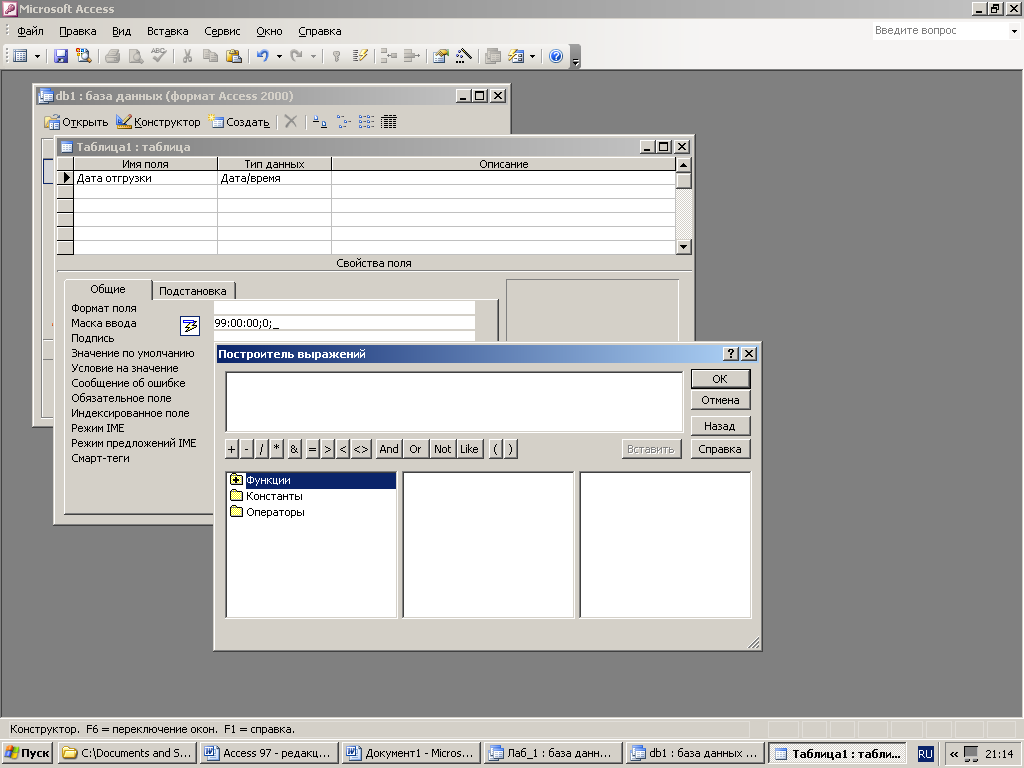
Task: Open the View mode dropdown arrow
Action: click(37, 56)
